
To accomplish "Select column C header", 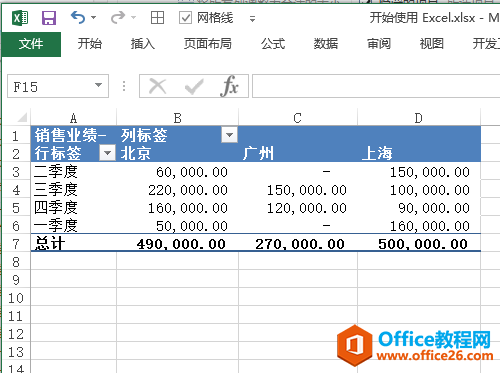I will [297, 118].
